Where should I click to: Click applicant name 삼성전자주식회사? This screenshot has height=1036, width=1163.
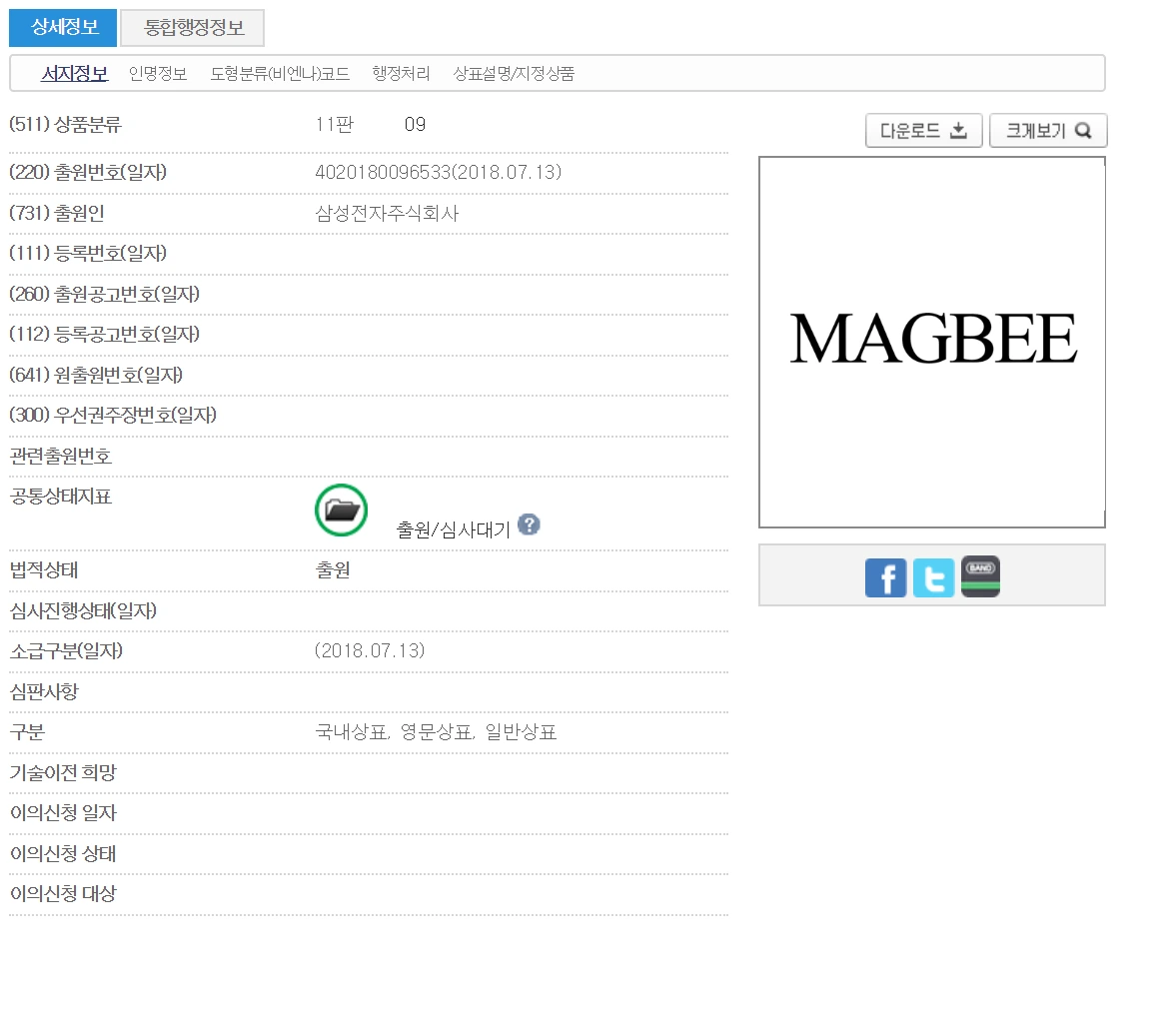click(388, 214)
